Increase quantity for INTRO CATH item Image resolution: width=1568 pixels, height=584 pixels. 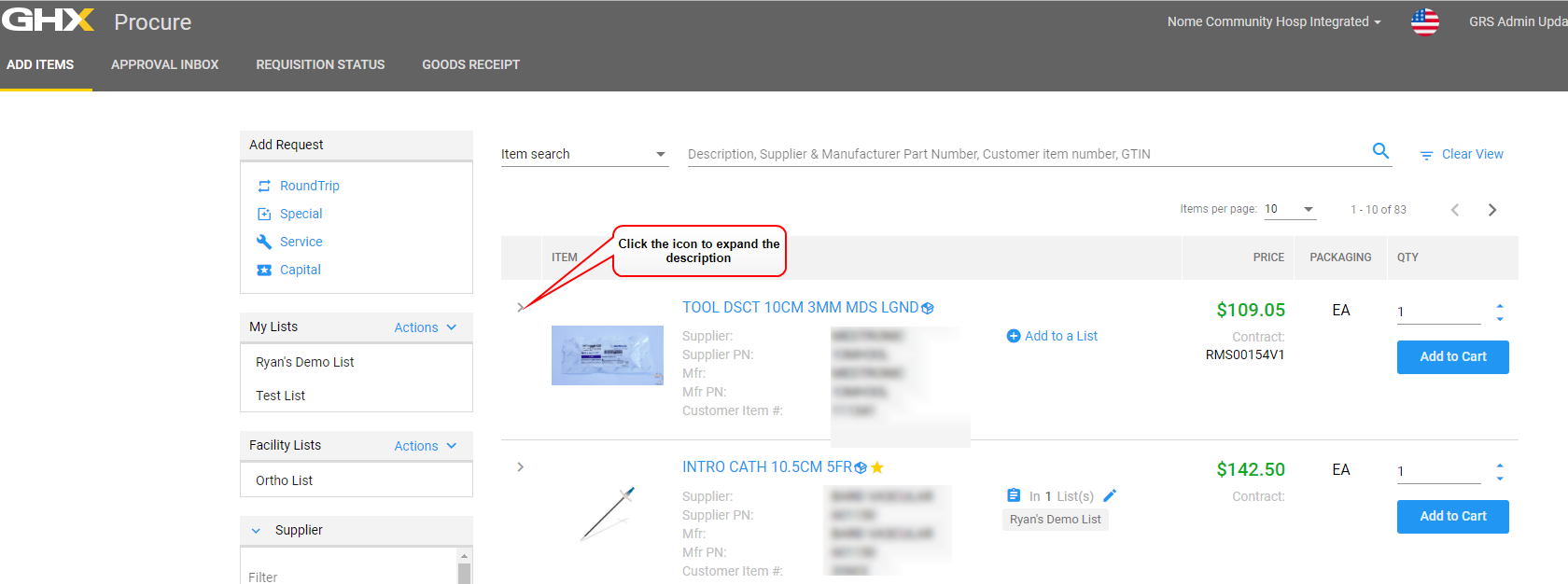tap(1500, 465)
